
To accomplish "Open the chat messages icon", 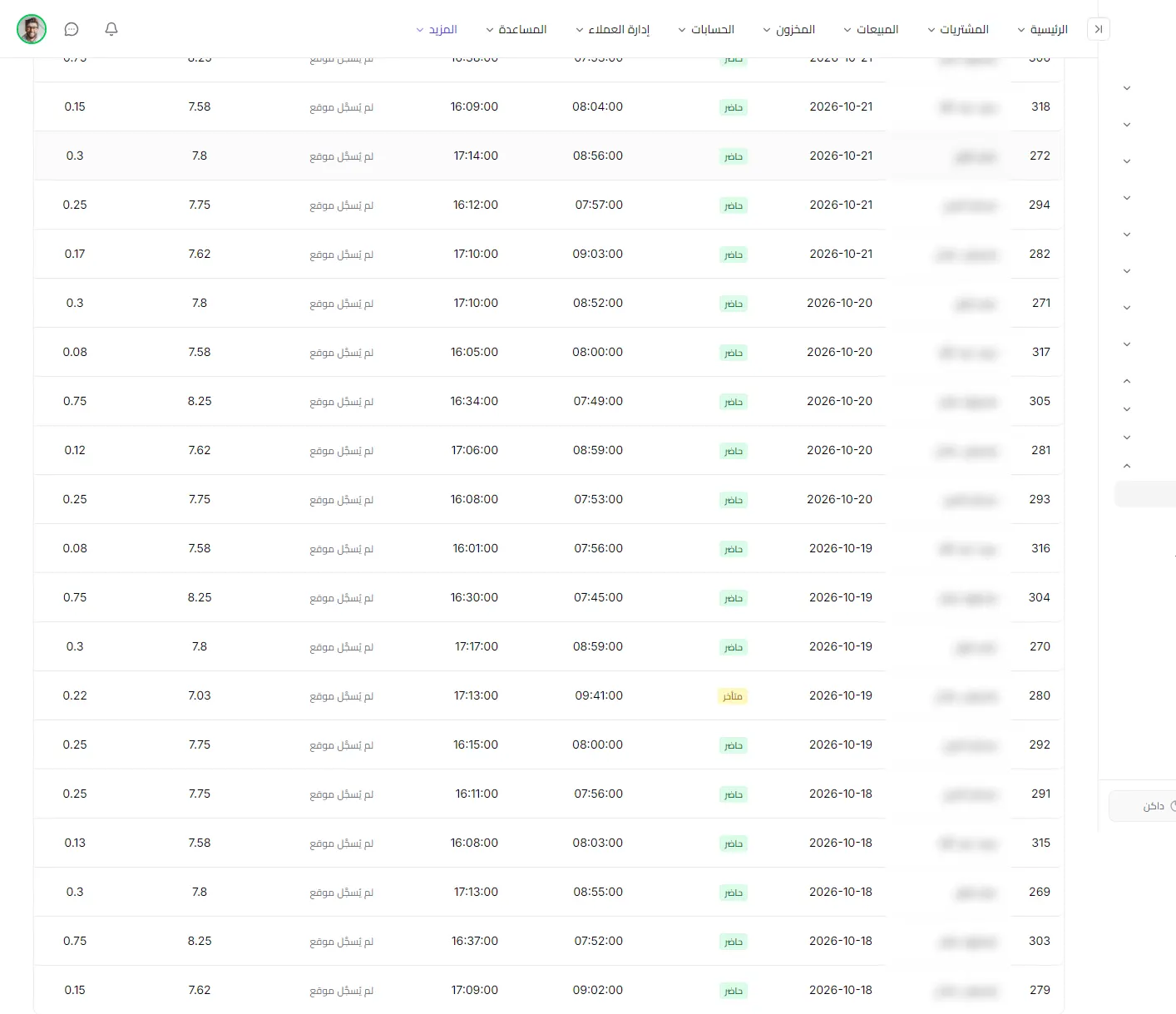I will click(72, 29).
